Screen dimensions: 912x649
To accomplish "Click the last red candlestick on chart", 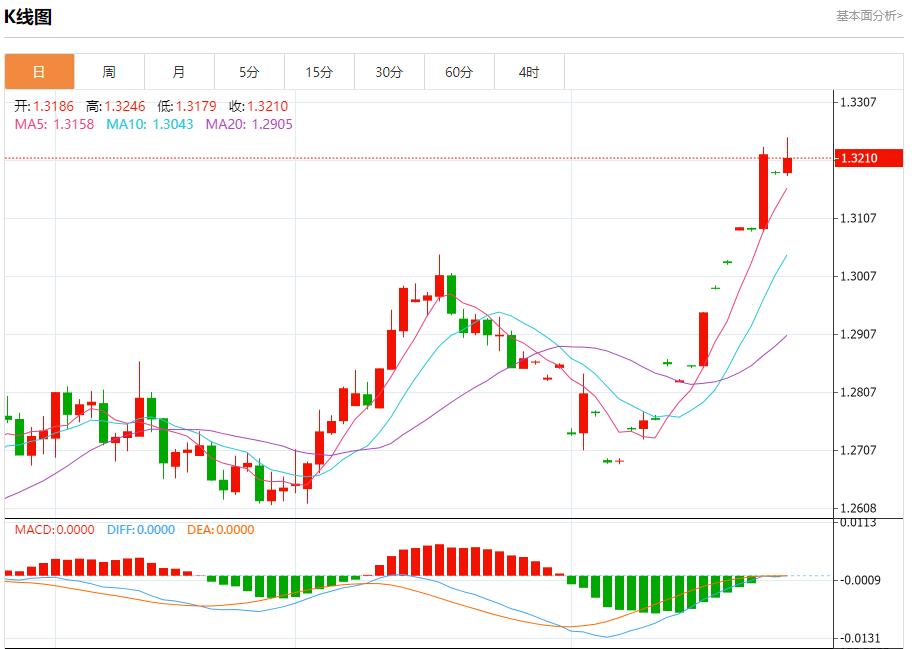I will [x=788, y=165].
